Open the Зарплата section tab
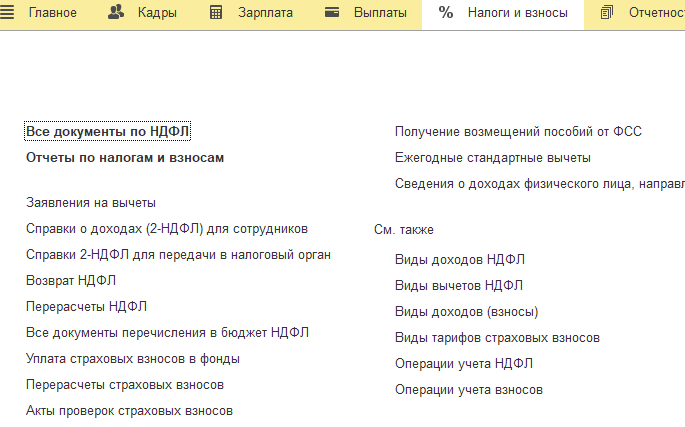This screenshot has height=427, width=685. click(265, 13)
